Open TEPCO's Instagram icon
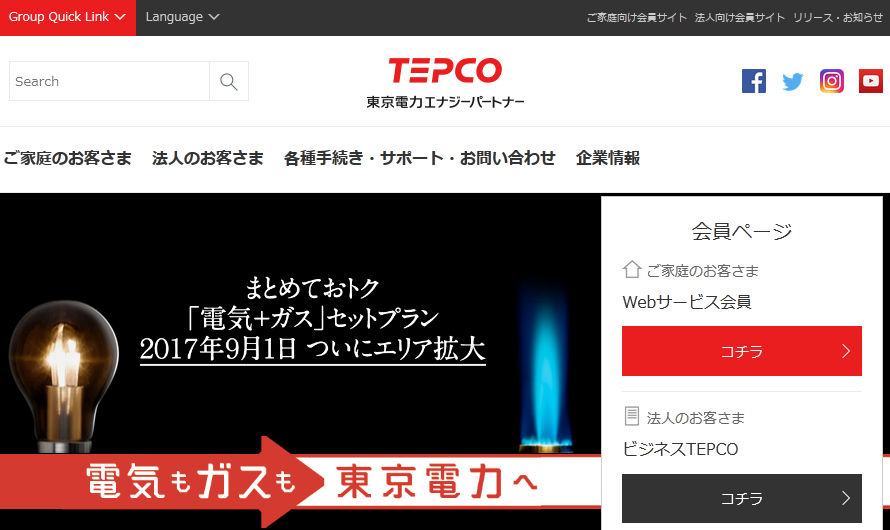Viewport: 890px width, 530px height. [x=832, y=81]
